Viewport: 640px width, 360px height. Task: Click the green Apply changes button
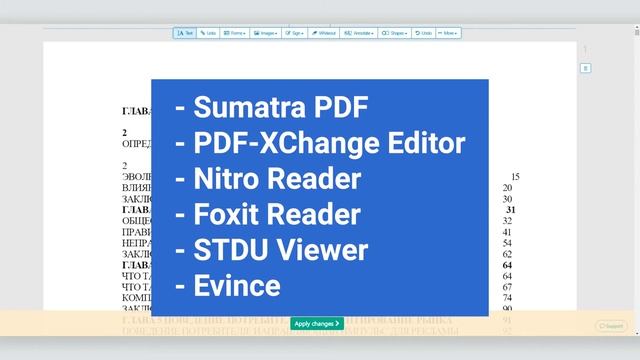click(317, 324)
